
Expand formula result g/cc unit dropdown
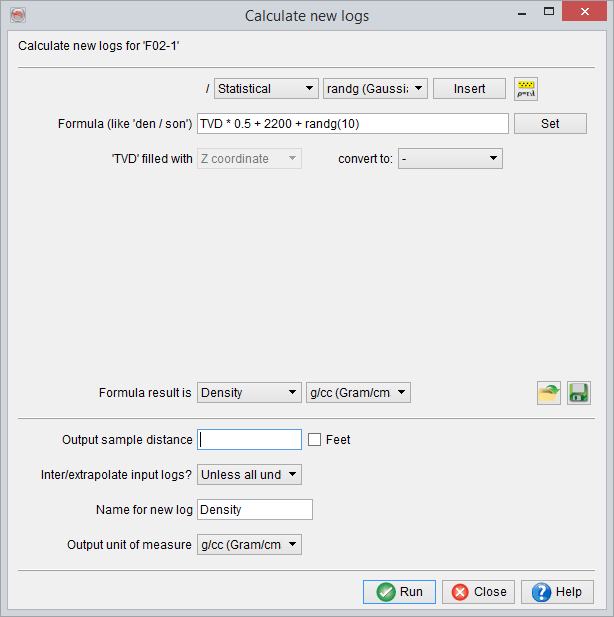point(358,393)
